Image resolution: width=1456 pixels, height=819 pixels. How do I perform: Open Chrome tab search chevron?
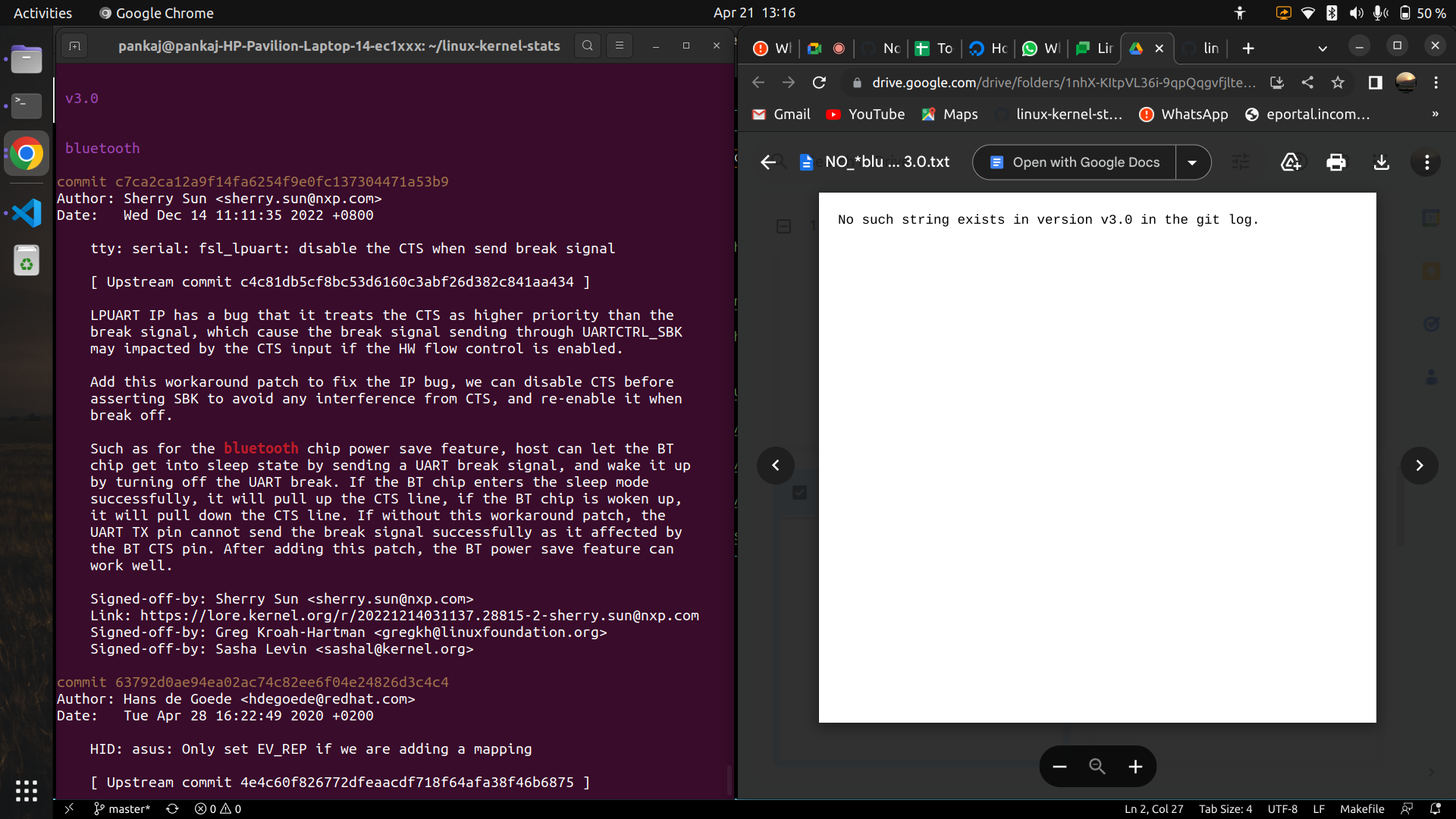pos(1323,49)
